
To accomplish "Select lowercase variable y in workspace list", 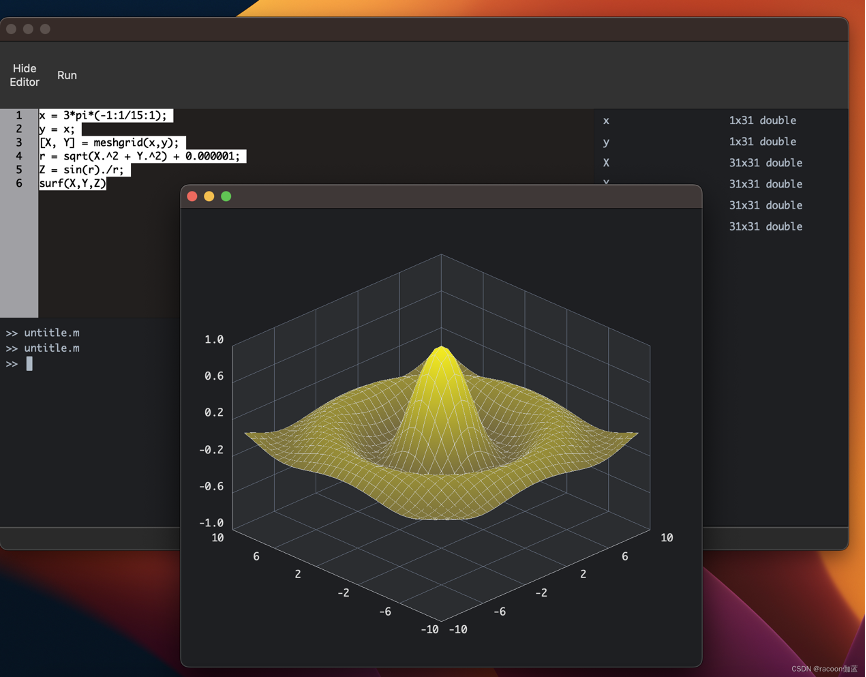I will [x=606, y=142].
